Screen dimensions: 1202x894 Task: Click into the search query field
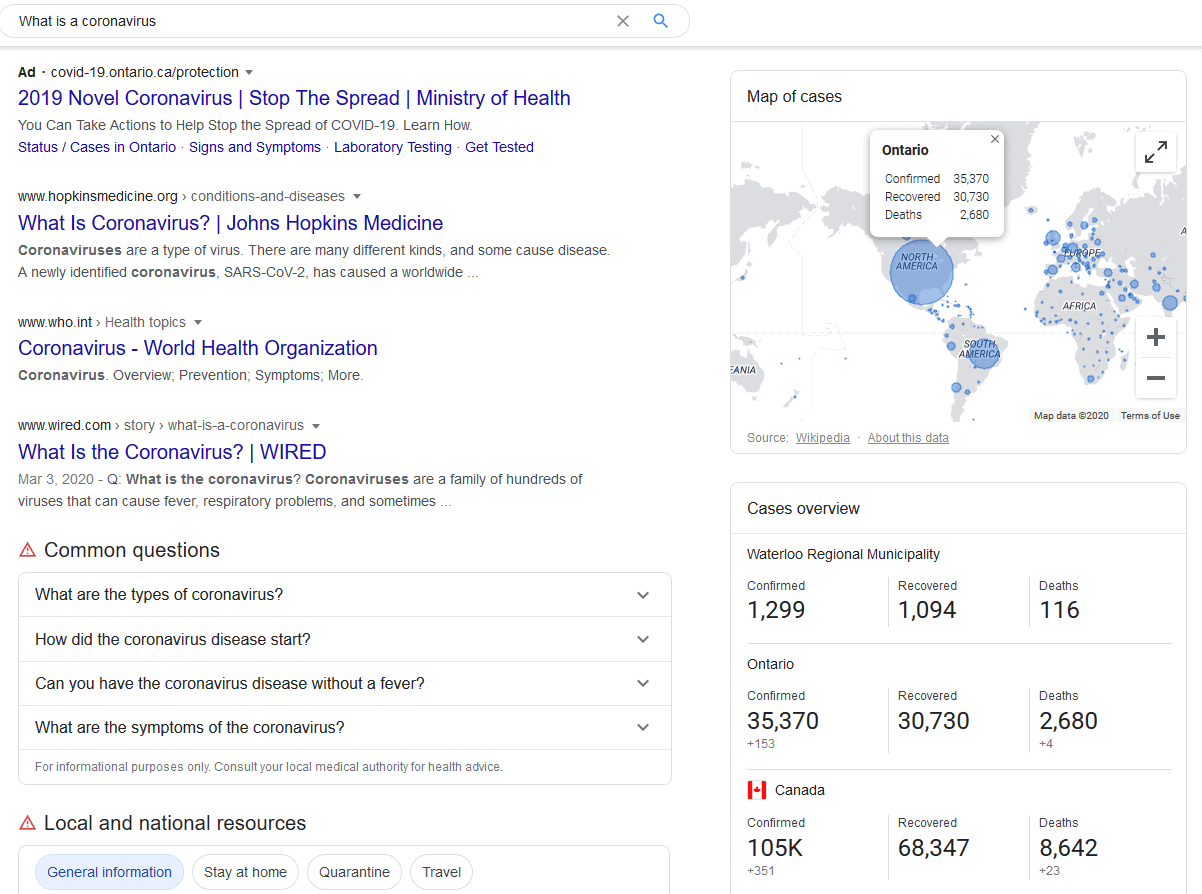(310, 21)
